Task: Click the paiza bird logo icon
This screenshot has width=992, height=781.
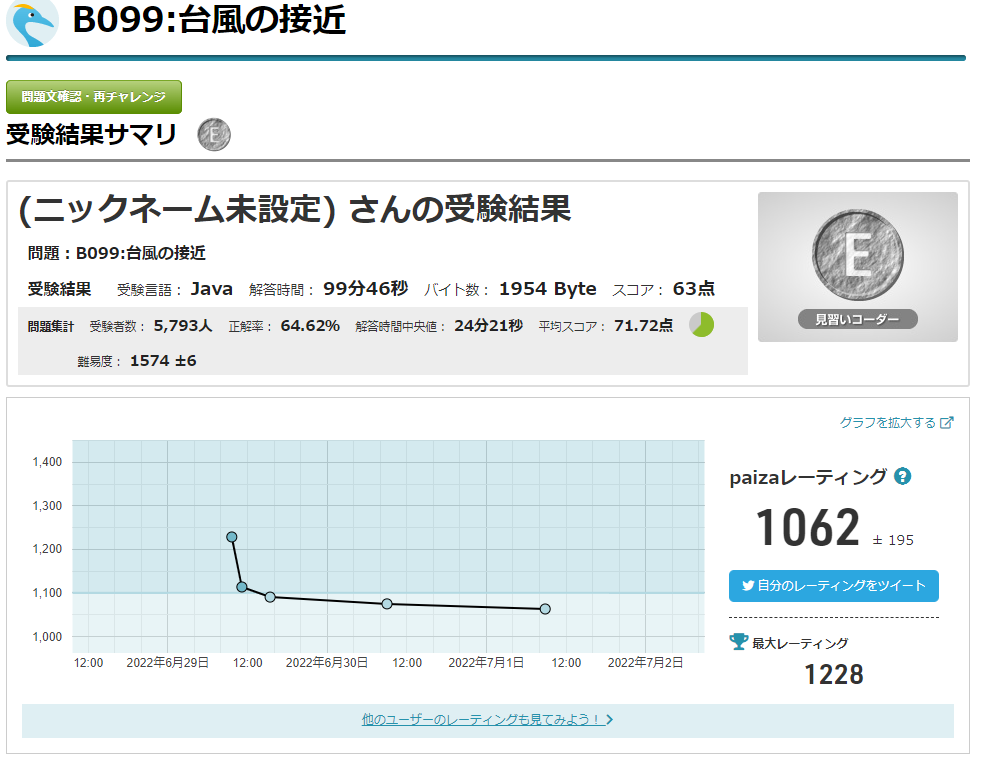Action: 32,22
